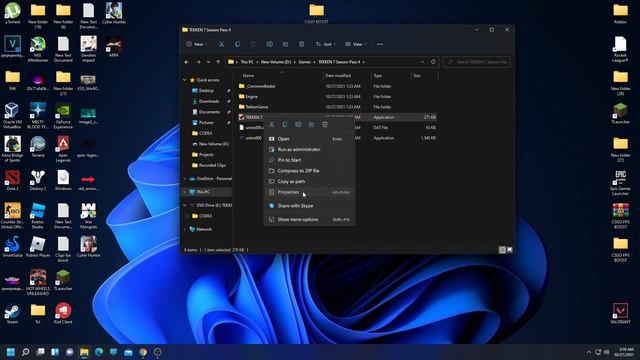Switch to details view icon in status bar
The height and width of the screenshot is (360, 640).
pos(502,250)
